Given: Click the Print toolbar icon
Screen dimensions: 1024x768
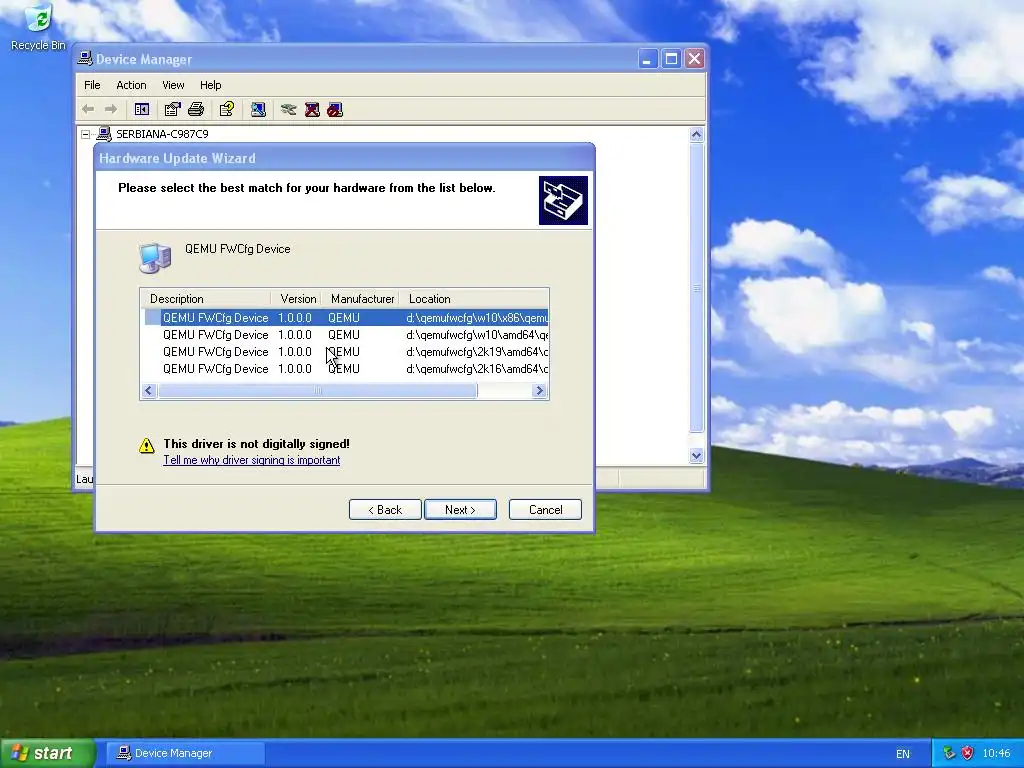Looking at the screenshot, I should [196, 110].
